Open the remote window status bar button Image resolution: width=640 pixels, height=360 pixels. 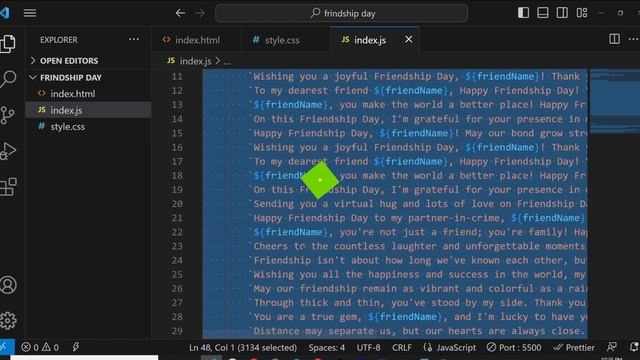point(7,347)
